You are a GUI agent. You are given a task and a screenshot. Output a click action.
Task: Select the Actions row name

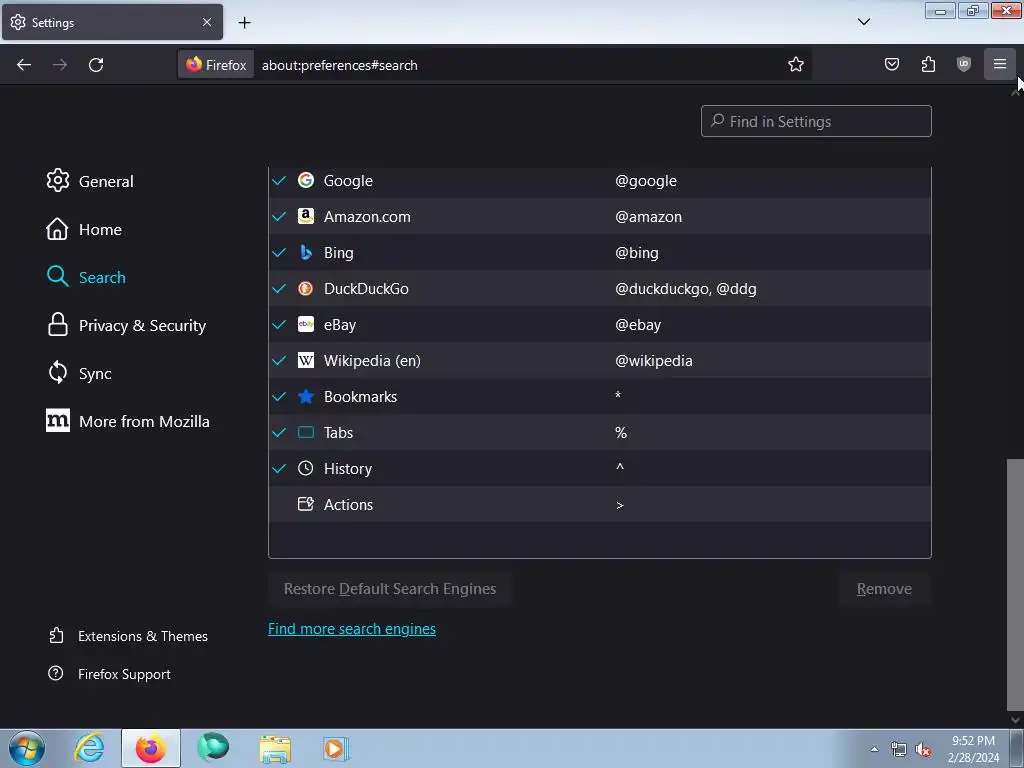click(348, 505)
